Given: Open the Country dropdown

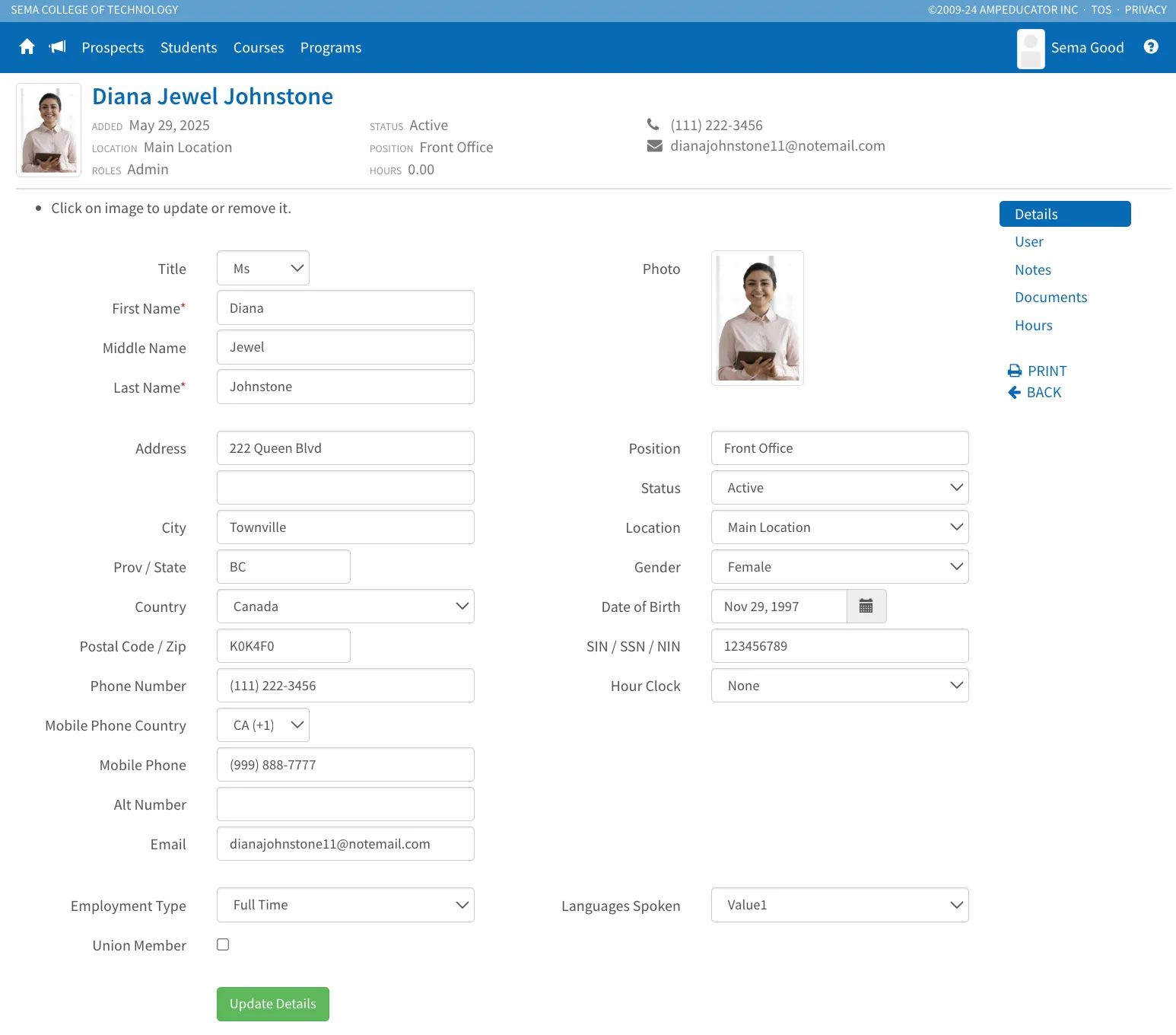Looking at the screenshot, I should pos(345,607).
